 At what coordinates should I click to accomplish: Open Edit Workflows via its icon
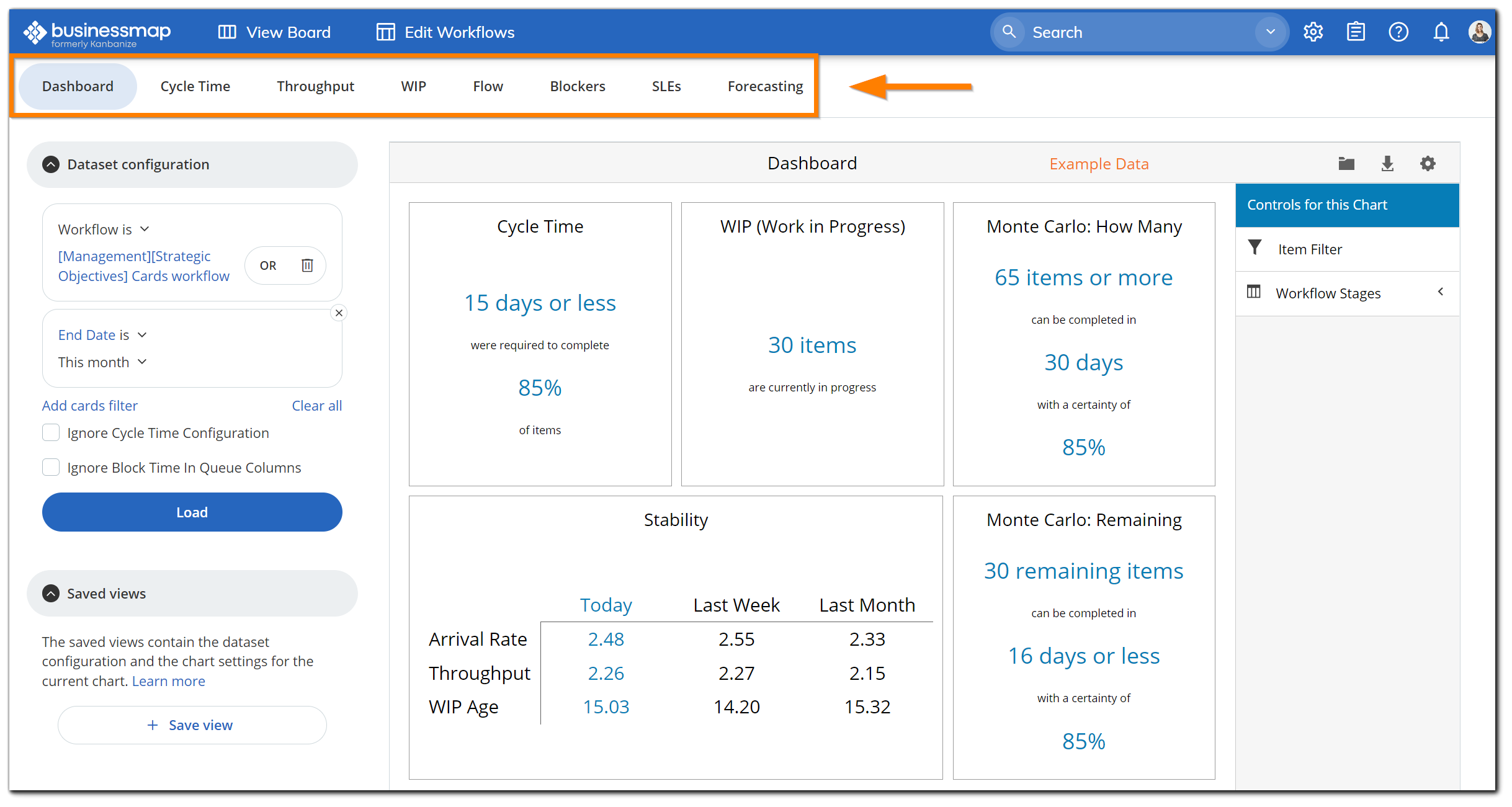pos(385,32)
